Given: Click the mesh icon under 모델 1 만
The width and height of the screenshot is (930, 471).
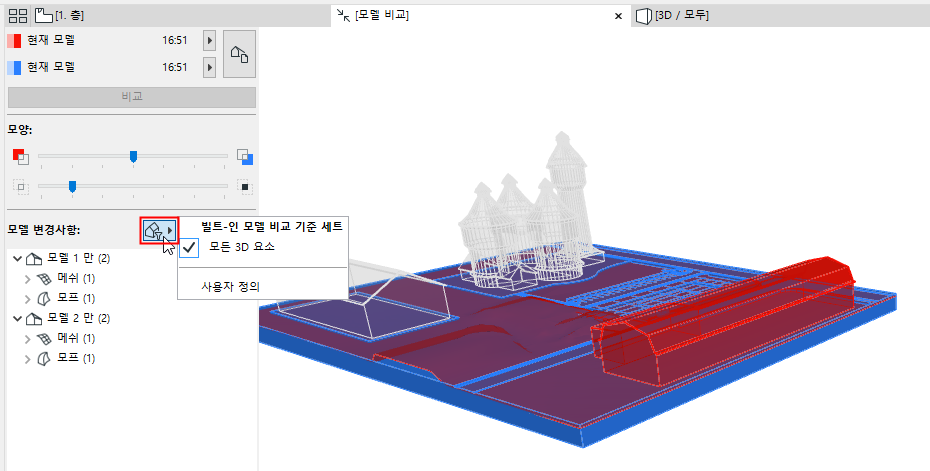Looking at the screenshot, I should 44,279.
